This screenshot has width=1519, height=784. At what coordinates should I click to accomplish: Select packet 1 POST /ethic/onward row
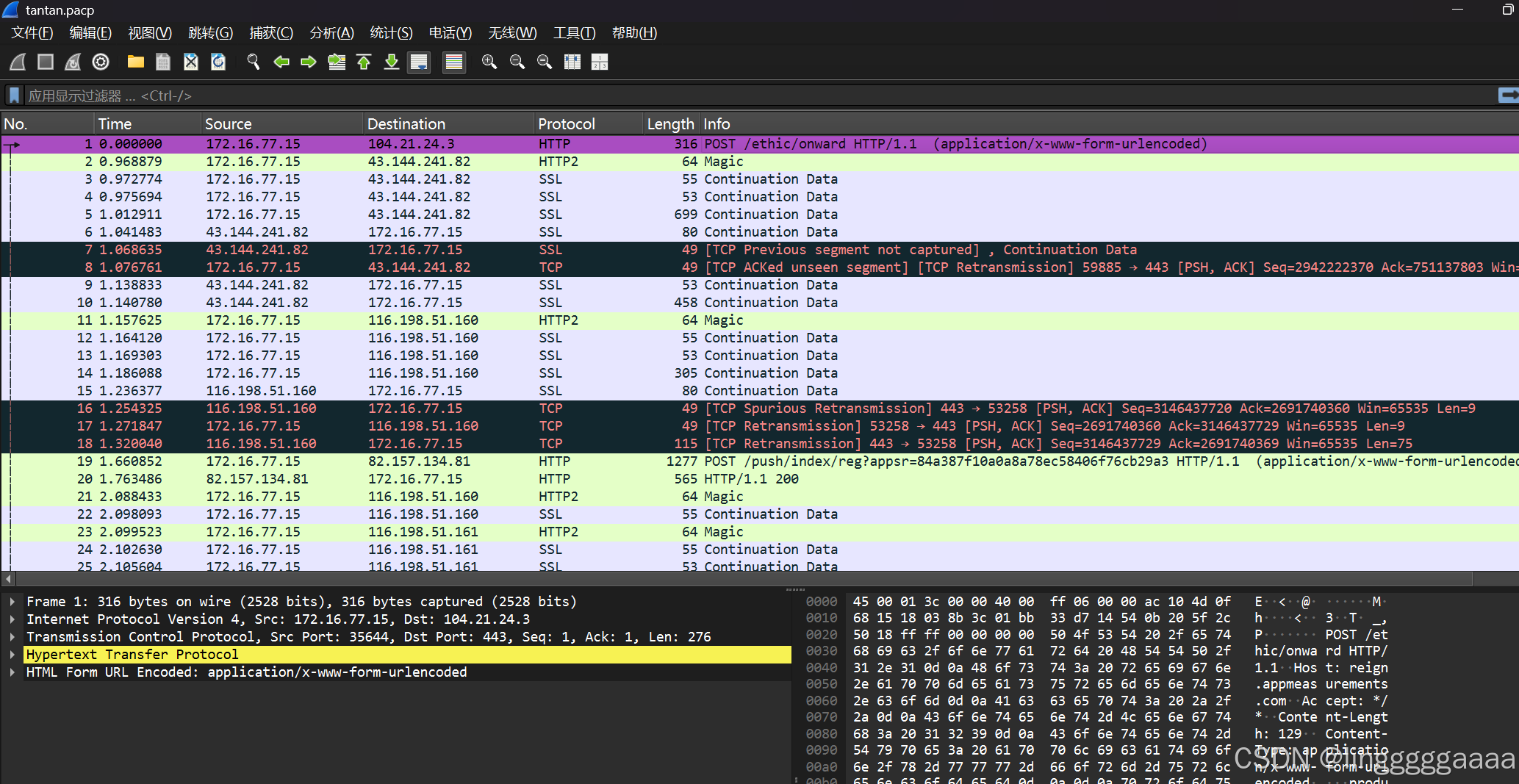coord(760,144)
